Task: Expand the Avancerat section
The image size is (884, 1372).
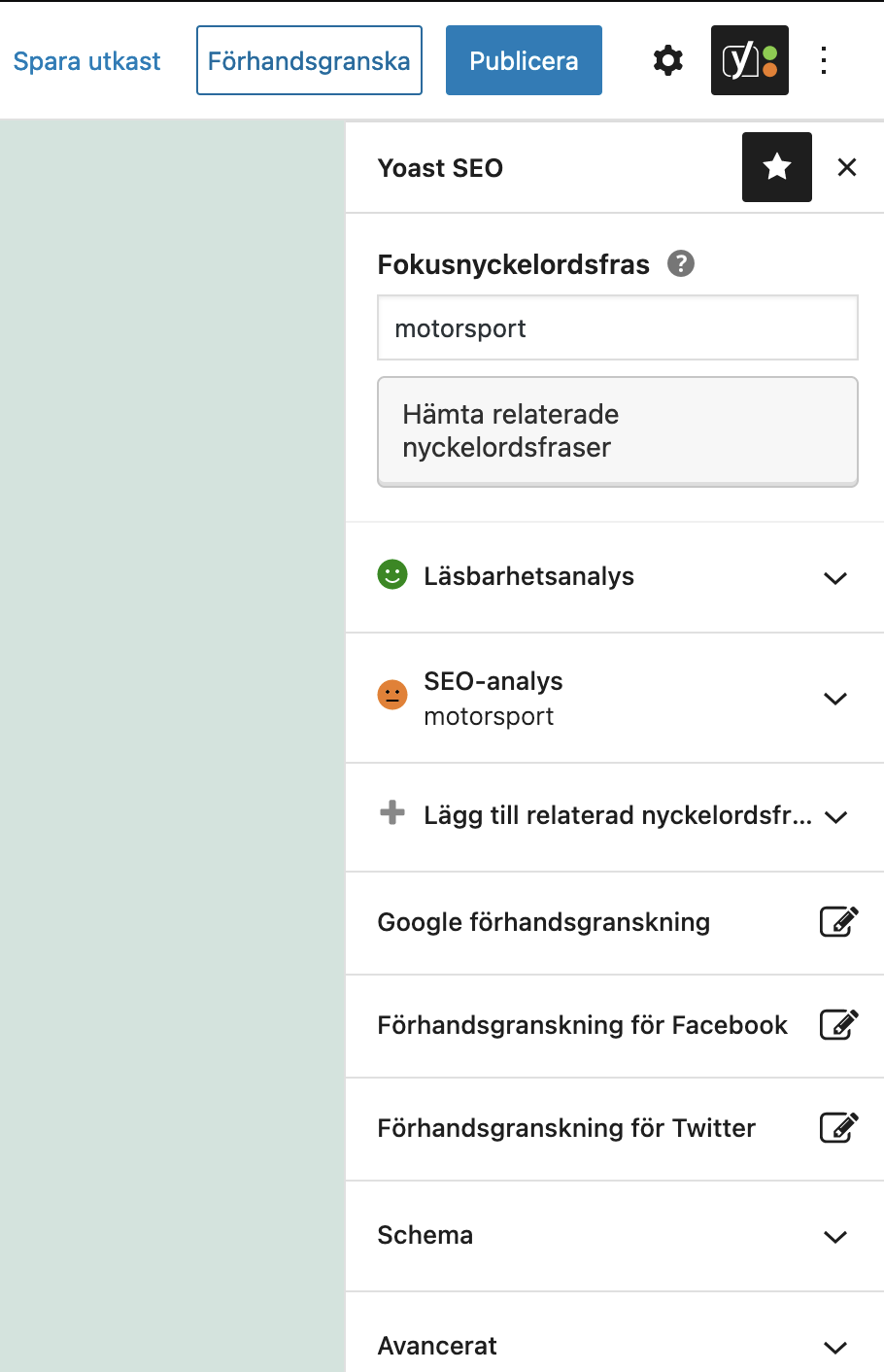Action: tap(833, 1347)
